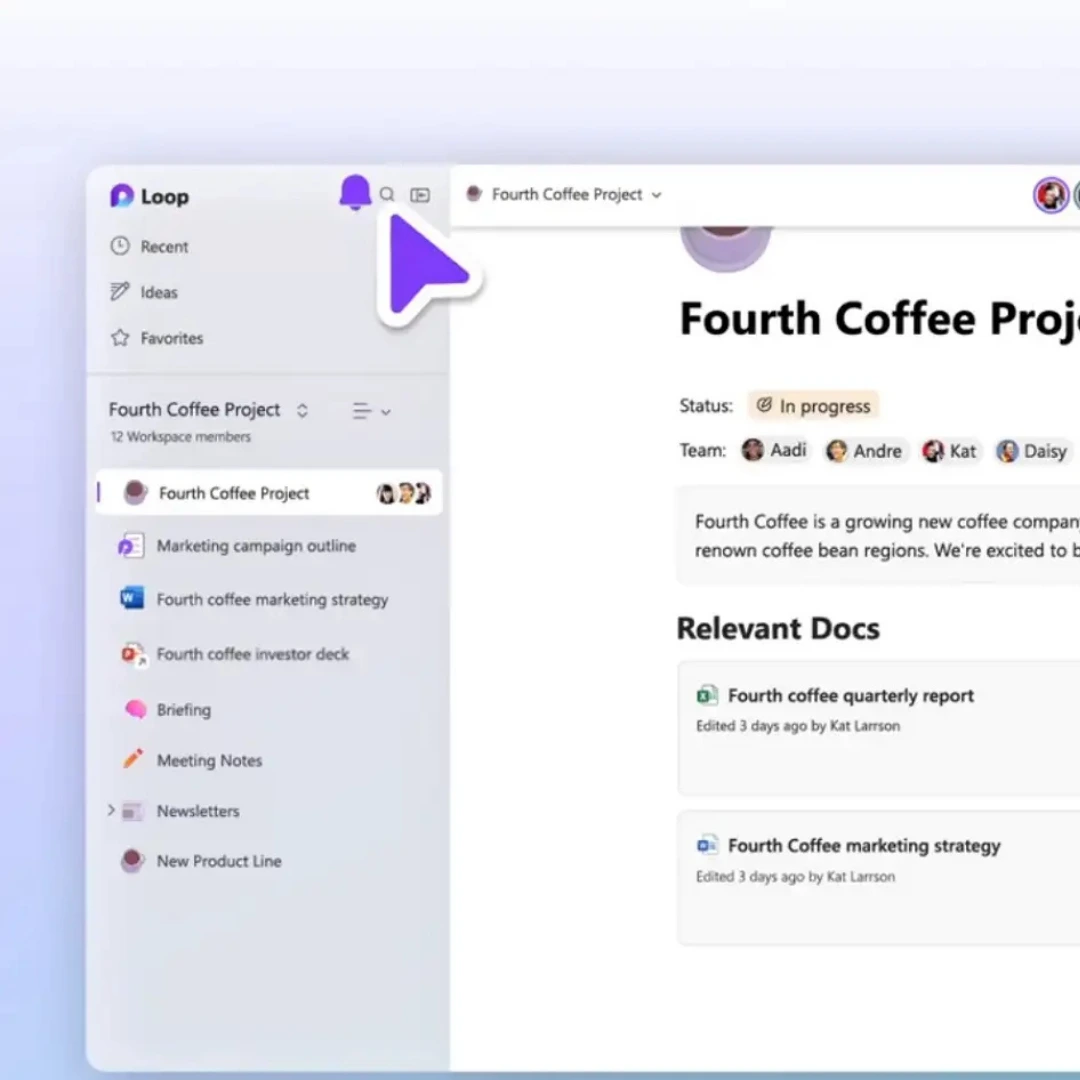
Task: Open the Fourth Coffee Project title dropdown
Action: (x=657, y=195)
